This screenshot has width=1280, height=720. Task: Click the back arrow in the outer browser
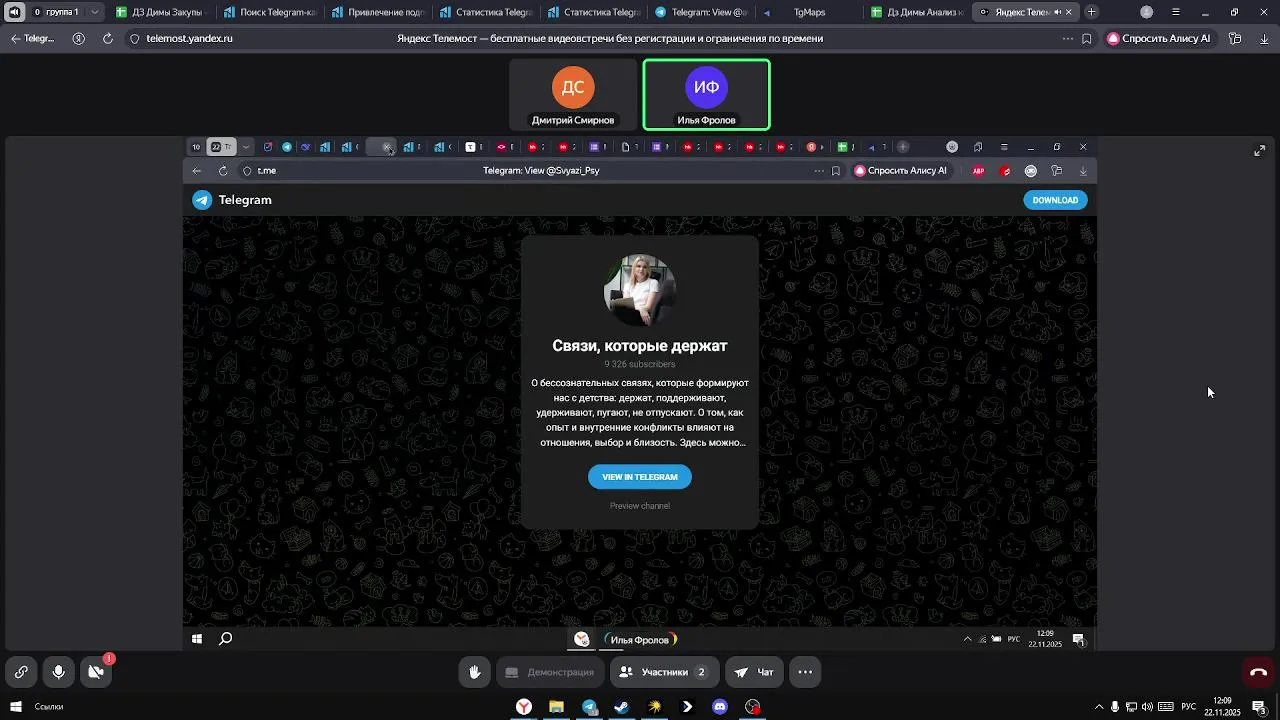tap(15, 38)
